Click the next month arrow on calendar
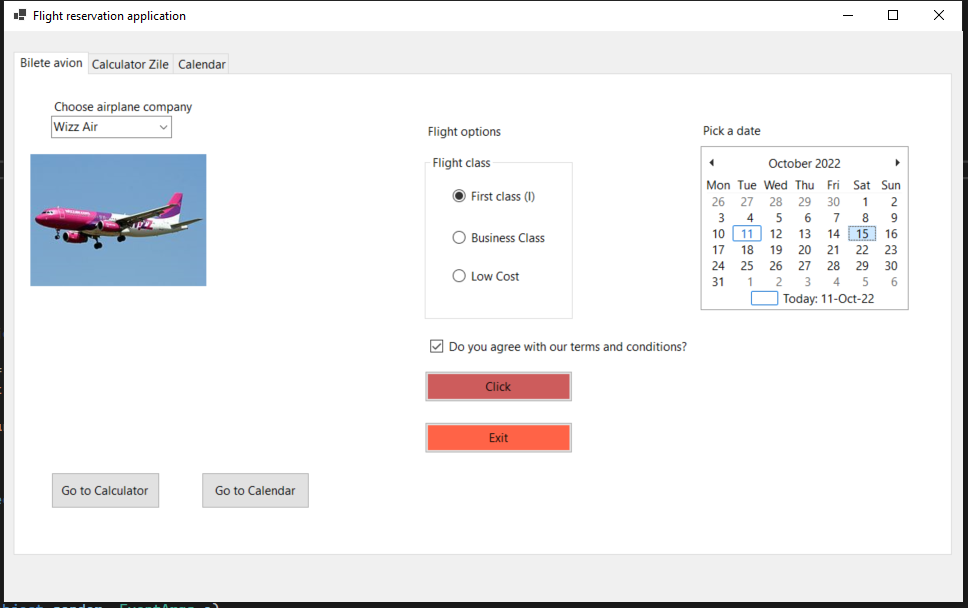The height and width of the screenshot is (608, 968). coord(897,162)
